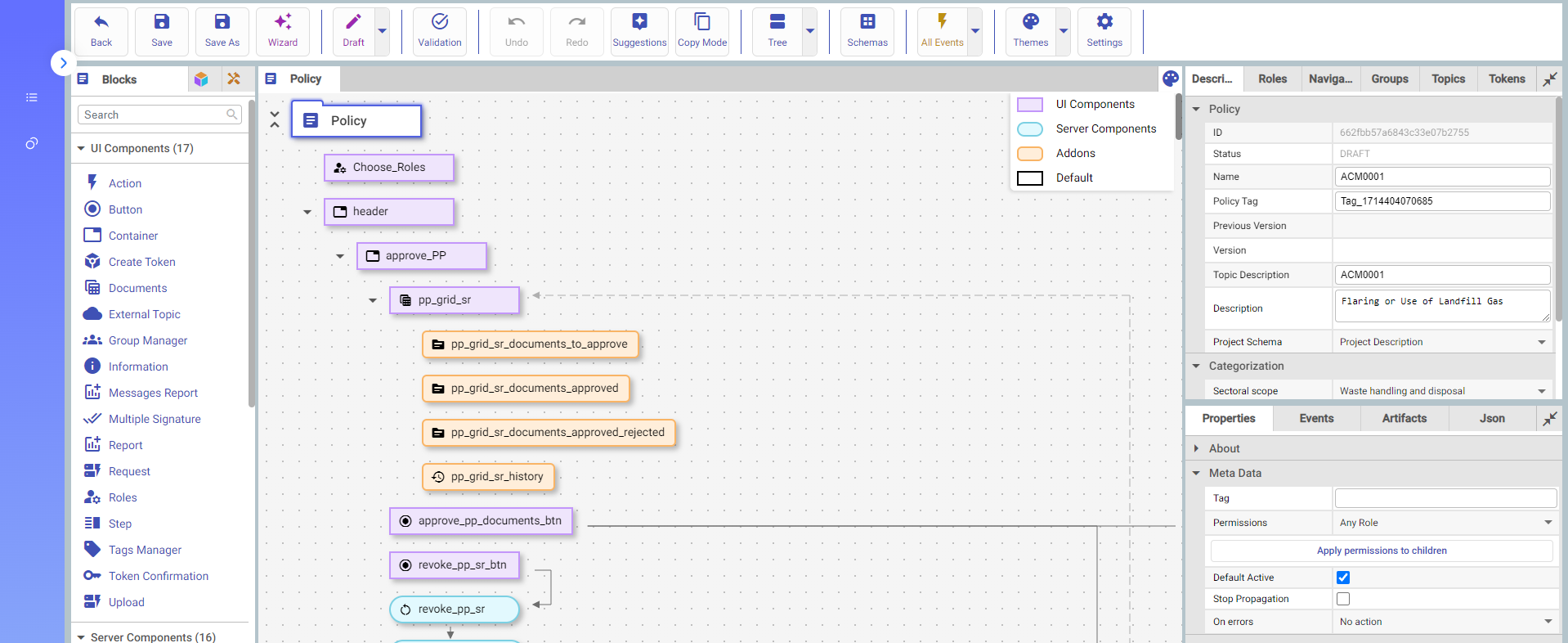The image size is (1568, 643).
Task: Switch to the Roles tab
Action: tap(1272, 79)
